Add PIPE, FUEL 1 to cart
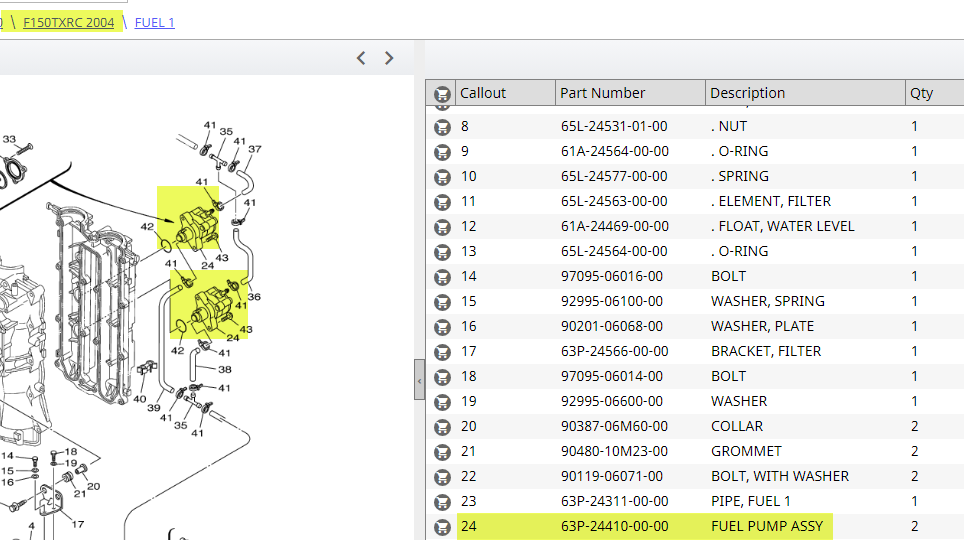 [442, 502]
